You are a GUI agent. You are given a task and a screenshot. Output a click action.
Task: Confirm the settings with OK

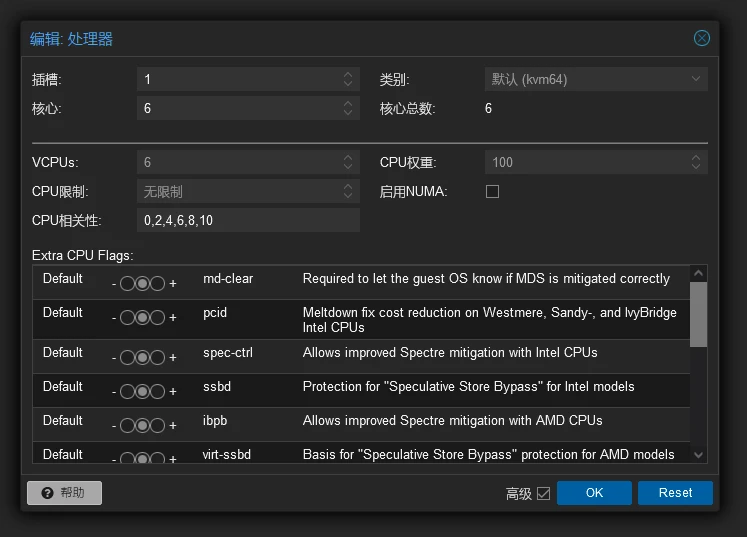point(594,493)
